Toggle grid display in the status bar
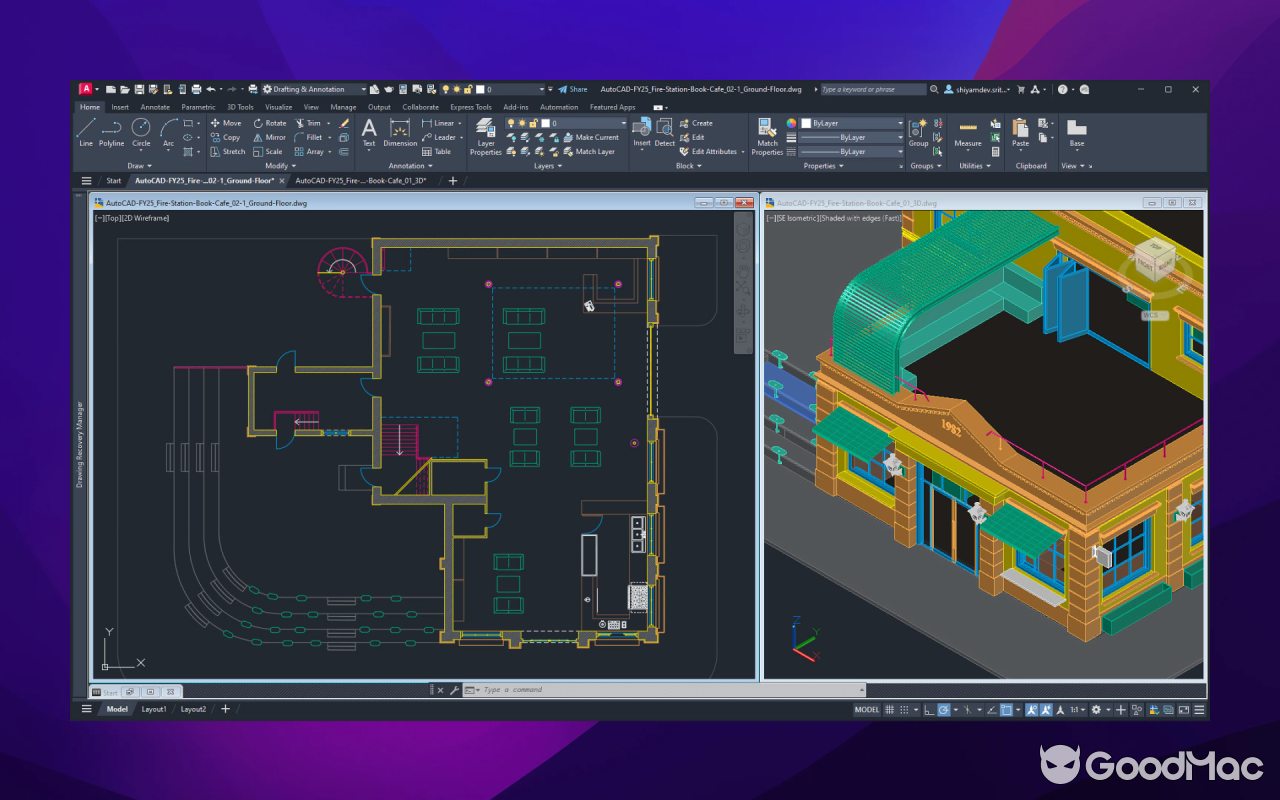Viewport: 1280px width, 800px height. (890, 710)
